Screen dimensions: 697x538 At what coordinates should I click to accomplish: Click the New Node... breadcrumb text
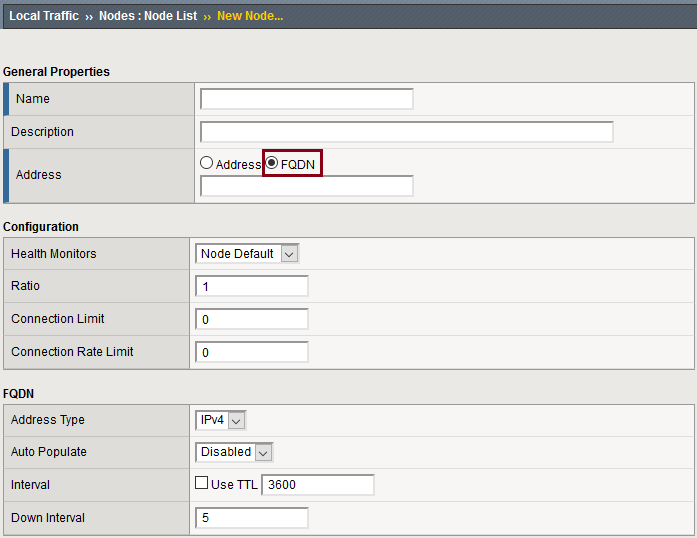tap(250, 16)
